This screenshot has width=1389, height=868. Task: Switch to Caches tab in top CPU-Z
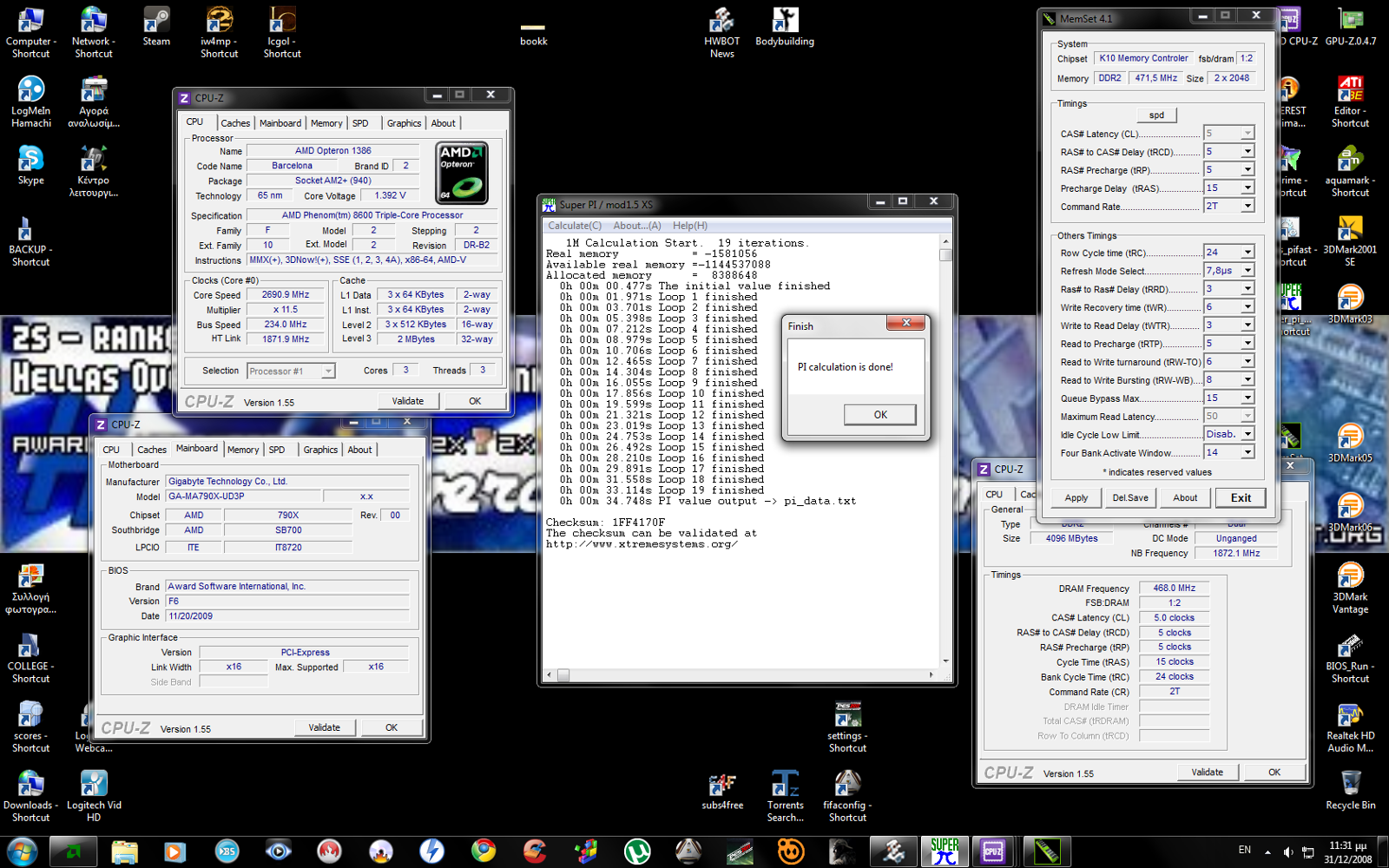click(x=235, y=123)
